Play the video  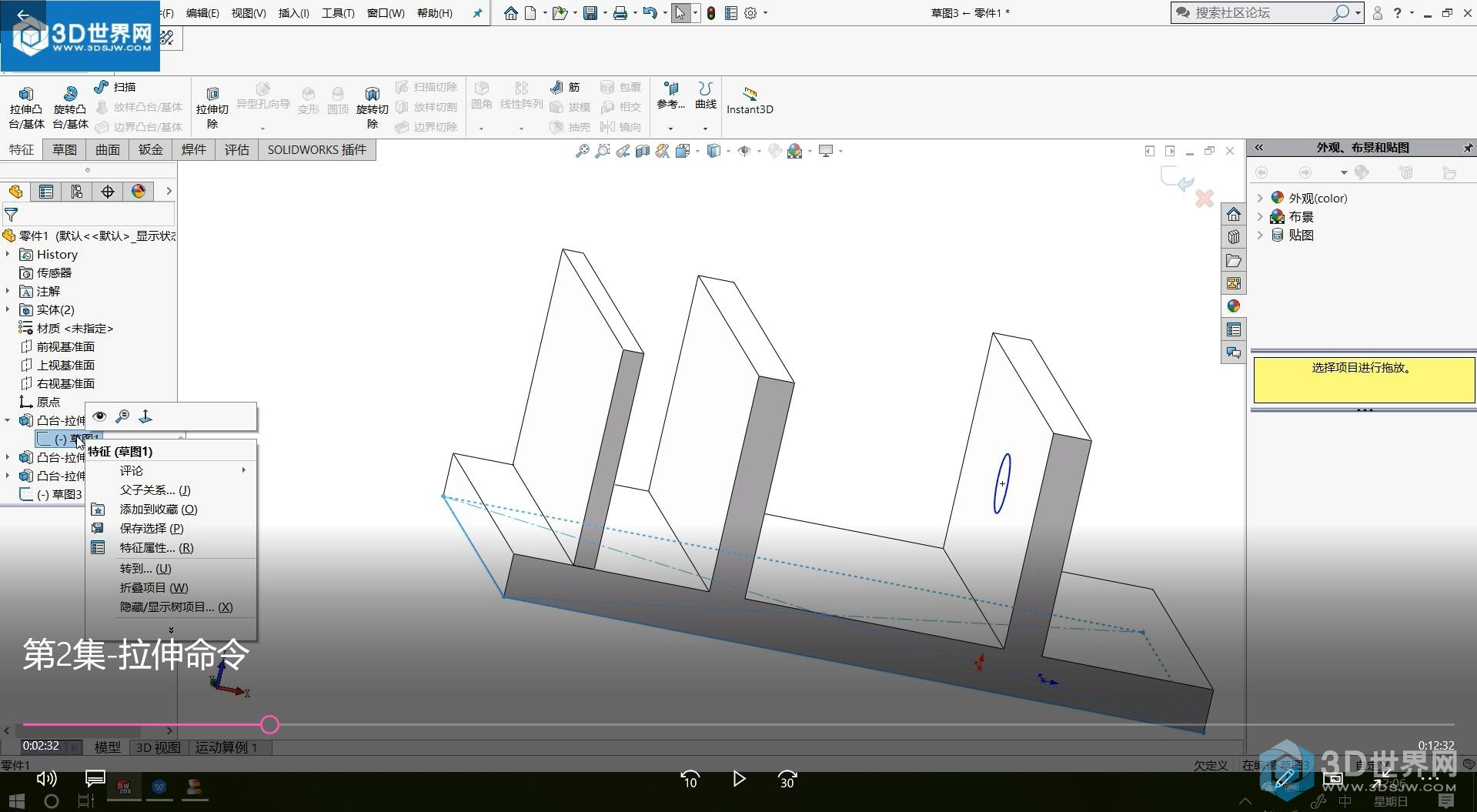(739, 779)
